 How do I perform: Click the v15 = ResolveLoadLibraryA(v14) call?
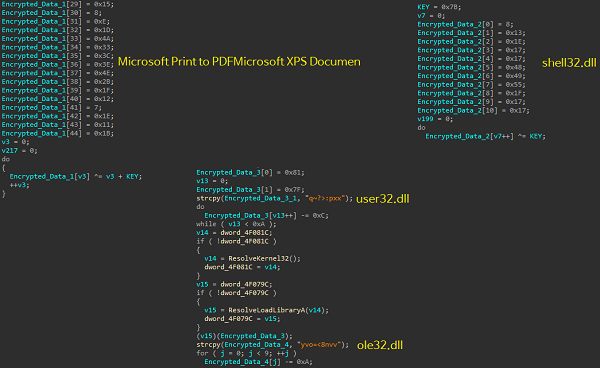click(x=266, y=310)
